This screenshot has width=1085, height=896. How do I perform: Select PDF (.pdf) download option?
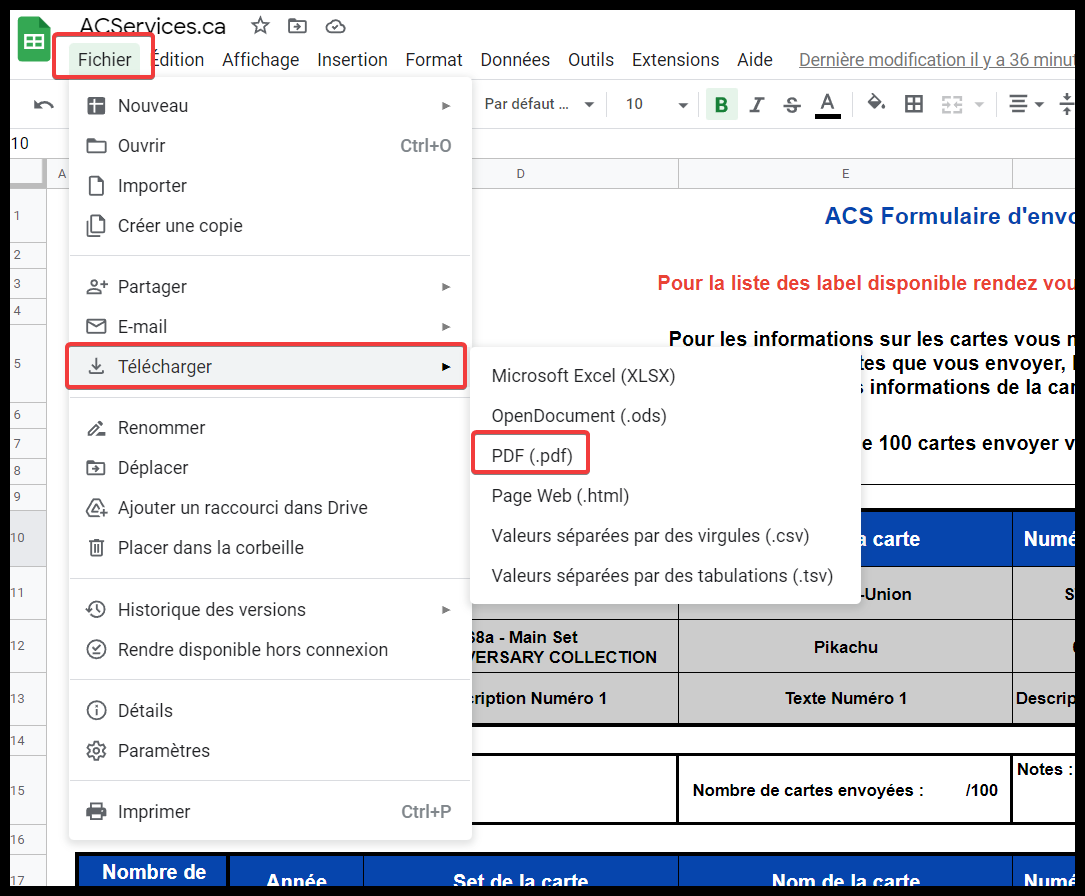click(532, 456)
